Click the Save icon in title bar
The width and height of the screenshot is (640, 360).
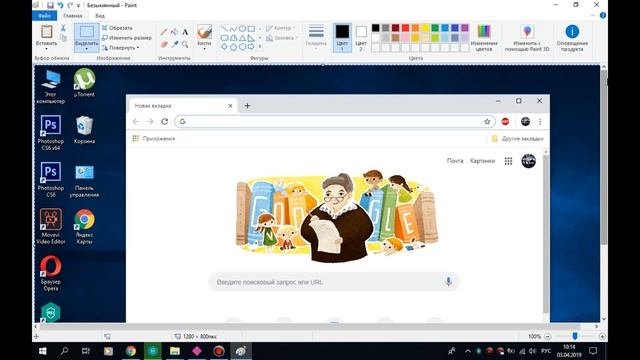pos(50,5)
